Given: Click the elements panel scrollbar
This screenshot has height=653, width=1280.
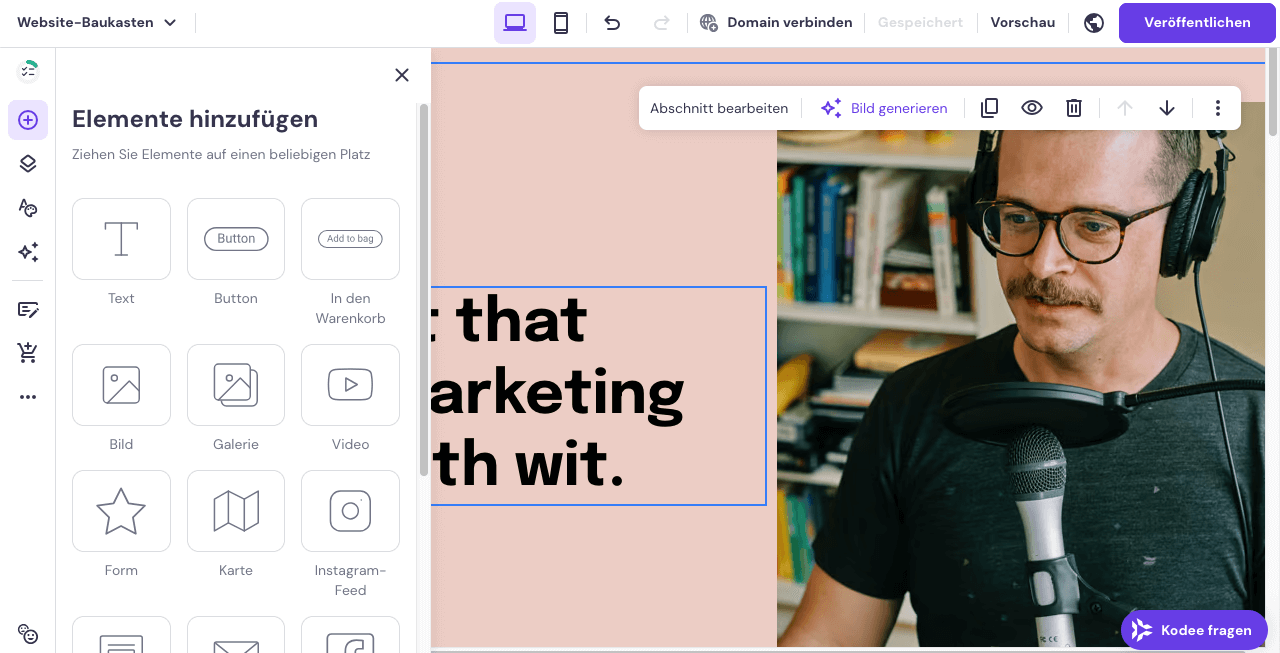Looking at the screenshot, I should 424,289.
